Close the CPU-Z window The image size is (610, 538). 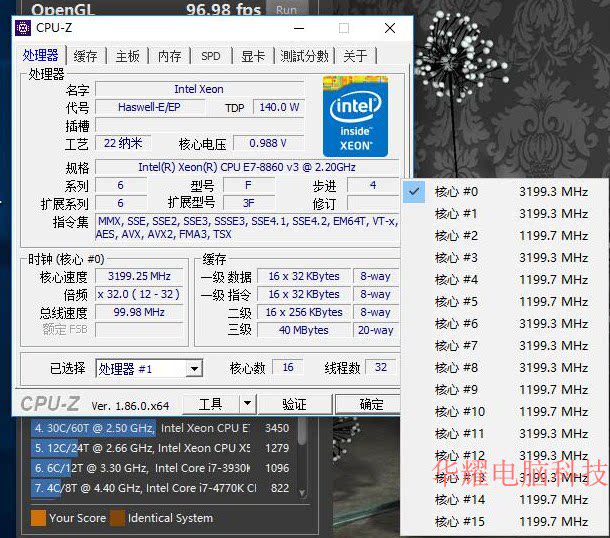tap(390, 28)
